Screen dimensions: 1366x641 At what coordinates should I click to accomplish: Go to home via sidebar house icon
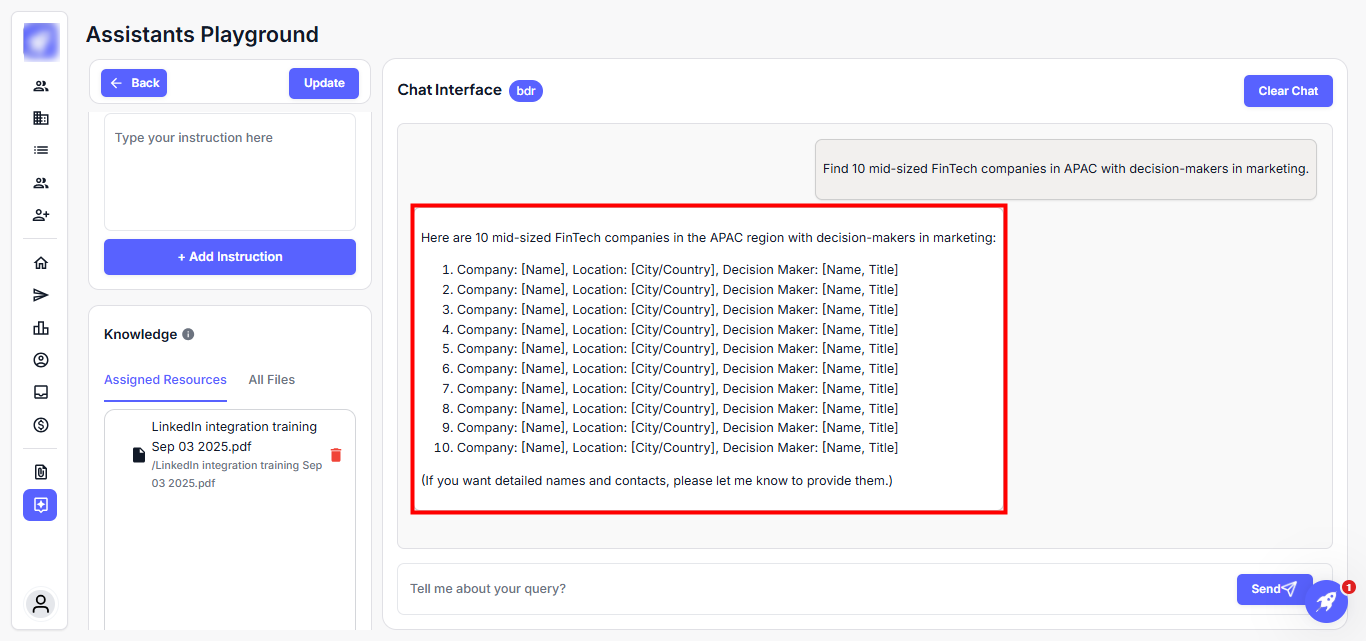click(41, 263)
